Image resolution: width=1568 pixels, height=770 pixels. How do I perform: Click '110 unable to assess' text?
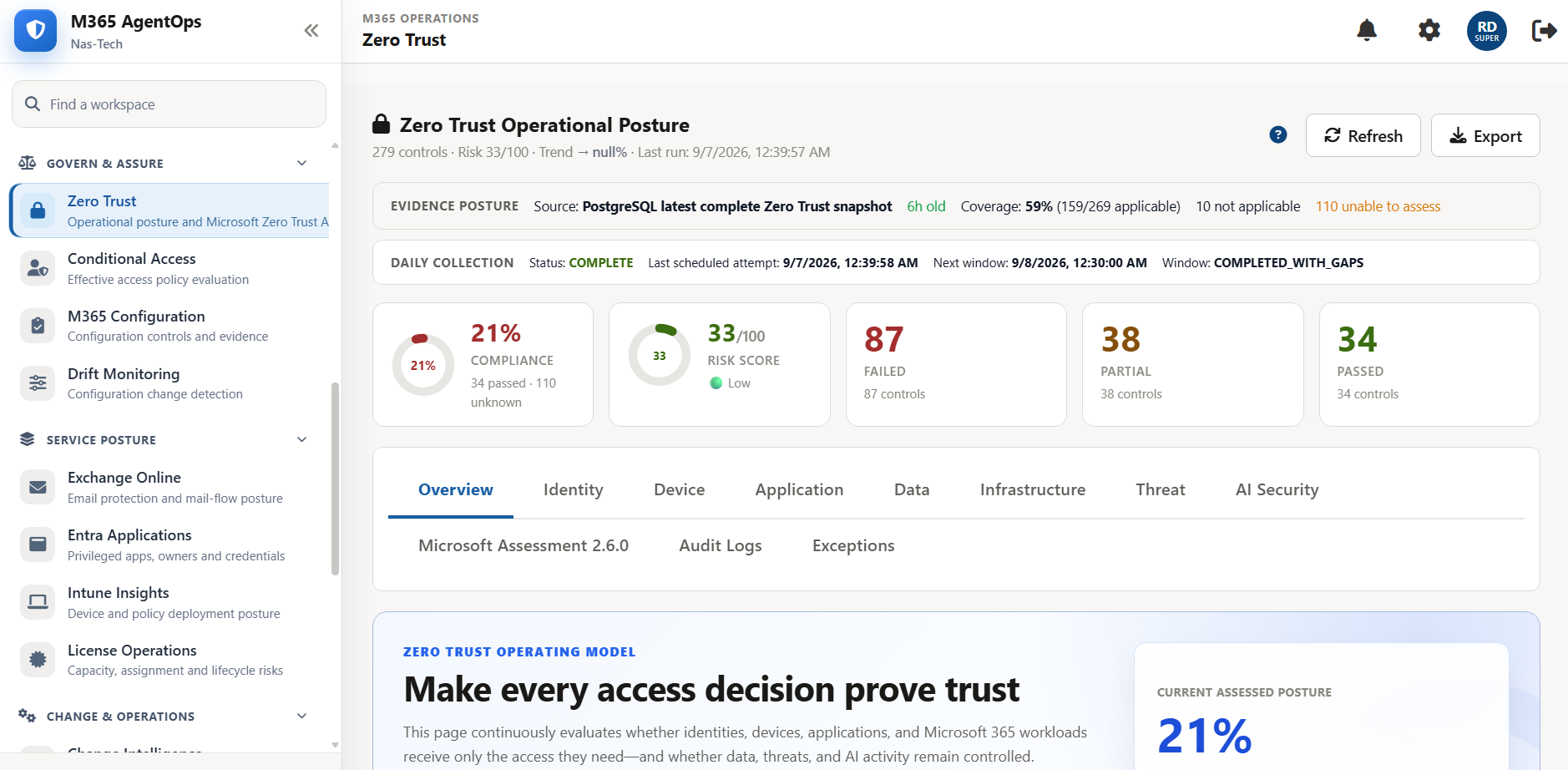point(1378,206)
